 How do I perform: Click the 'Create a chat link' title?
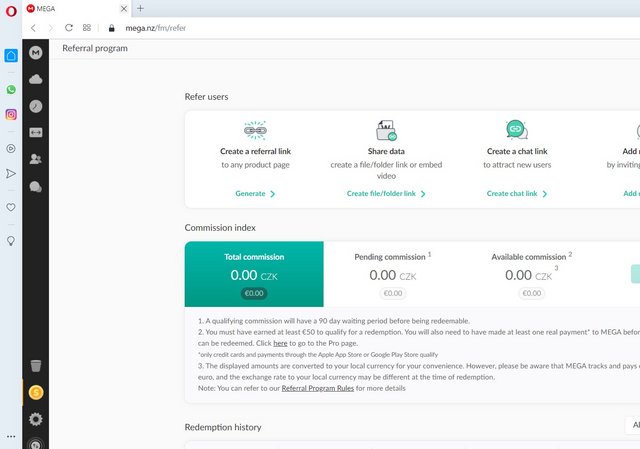click(517, 151)
